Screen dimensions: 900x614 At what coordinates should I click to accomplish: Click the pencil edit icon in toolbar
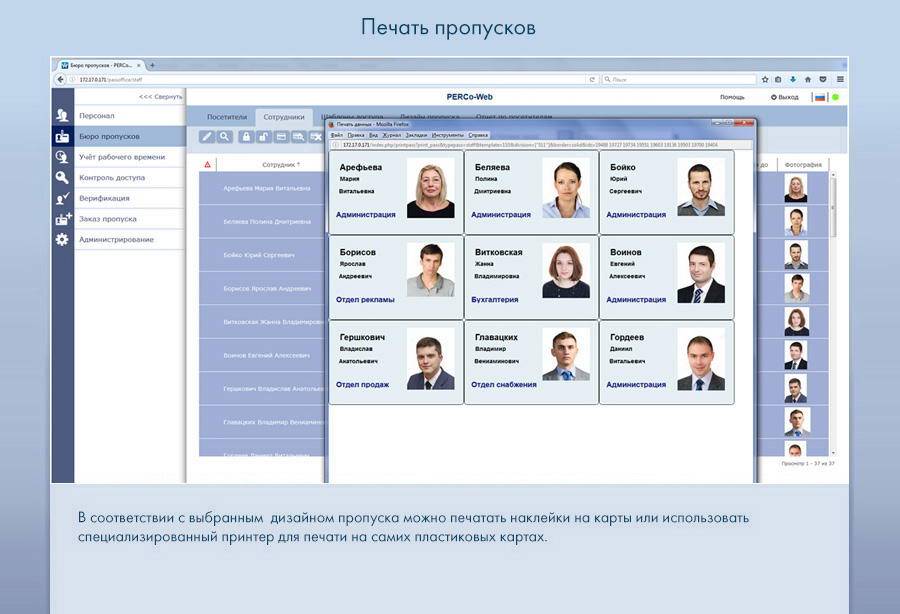click(x=207, y=137)
